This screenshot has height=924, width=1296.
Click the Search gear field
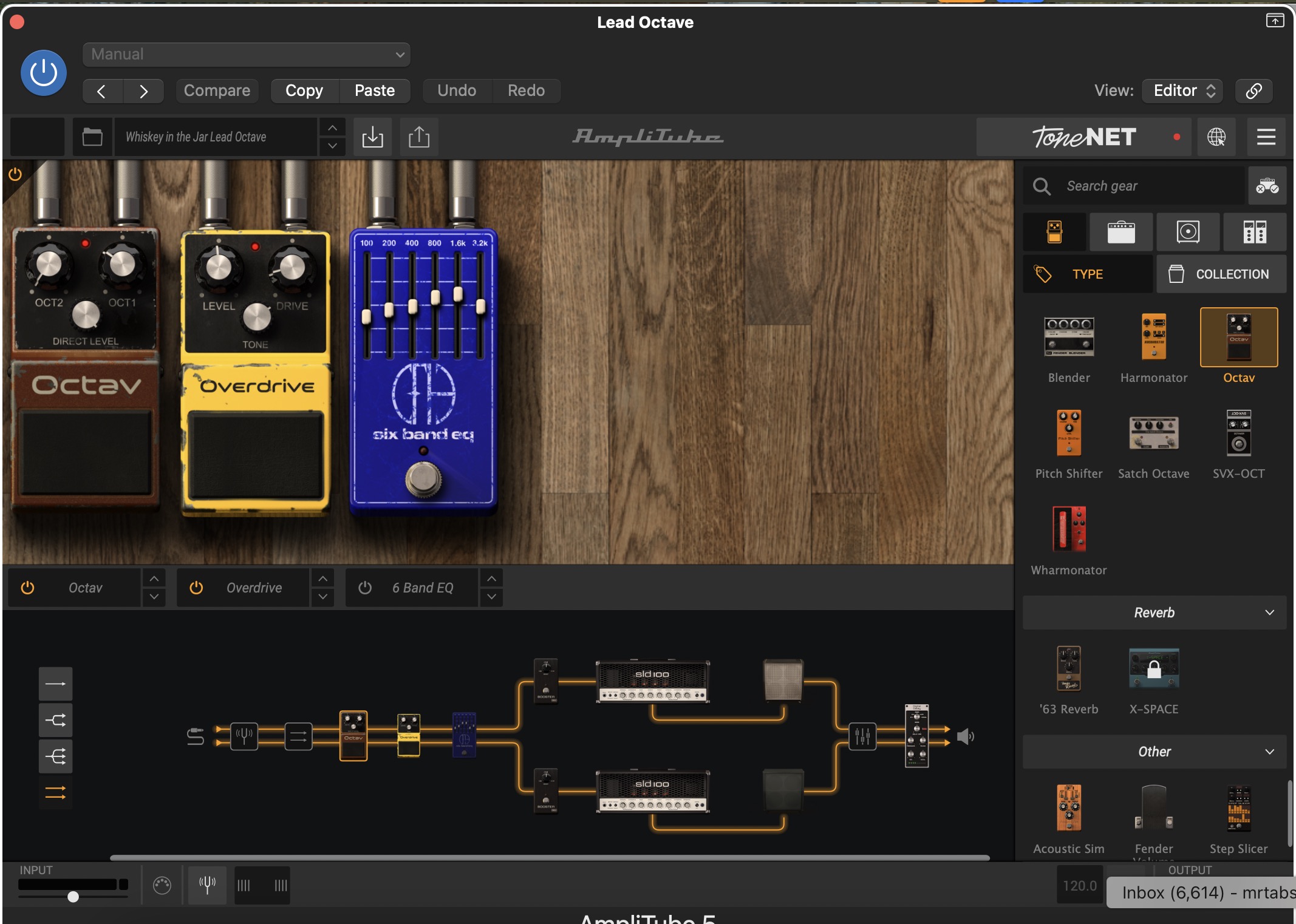tap(1133, 186)
